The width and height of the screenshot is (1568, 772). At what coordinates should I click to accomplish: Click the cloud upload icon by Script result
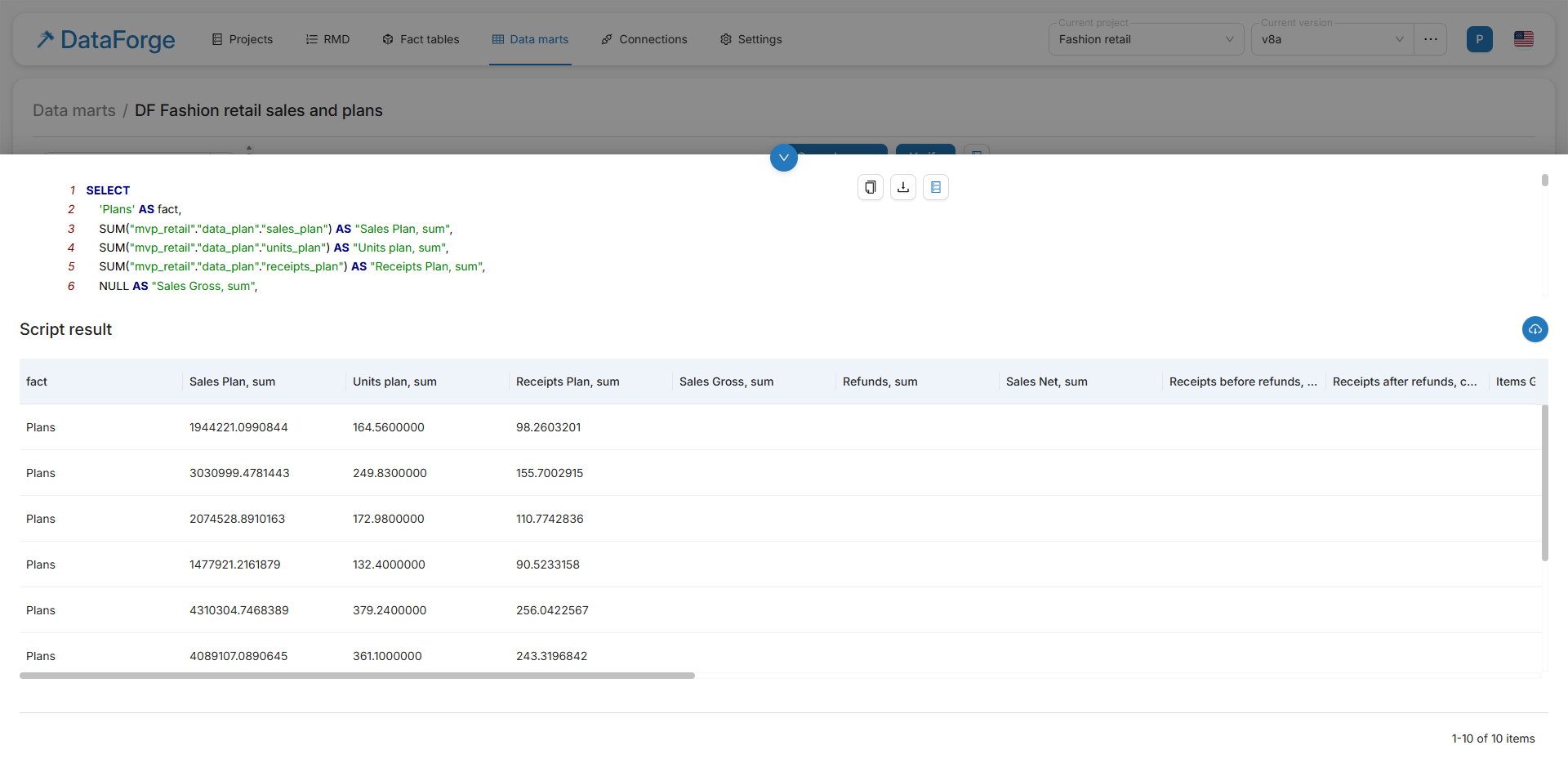click(1535, 329)
